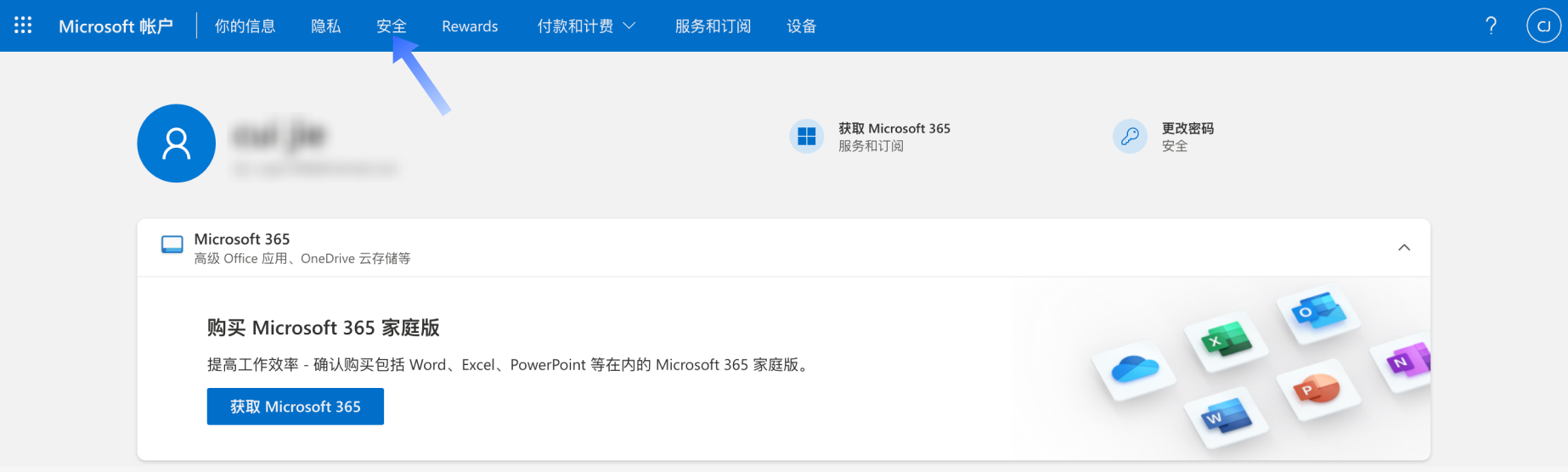The height and width of the screenshot is (472, 1568).
Task: Click the 提高工作效率 description text
Action: tap(508, 364)
